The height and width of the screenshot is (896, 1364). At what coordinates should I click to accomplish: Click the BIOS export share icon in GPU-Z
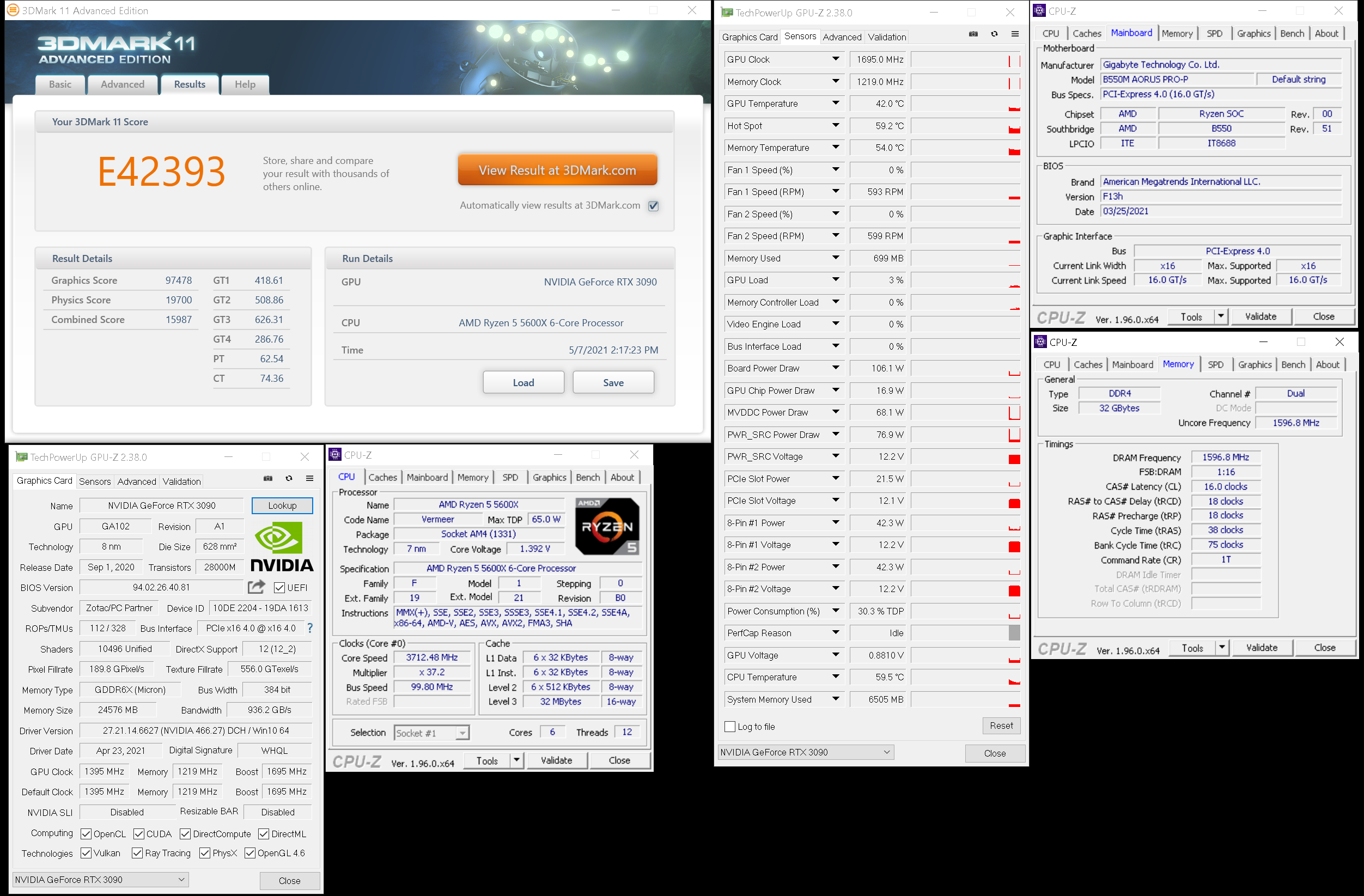256,587
